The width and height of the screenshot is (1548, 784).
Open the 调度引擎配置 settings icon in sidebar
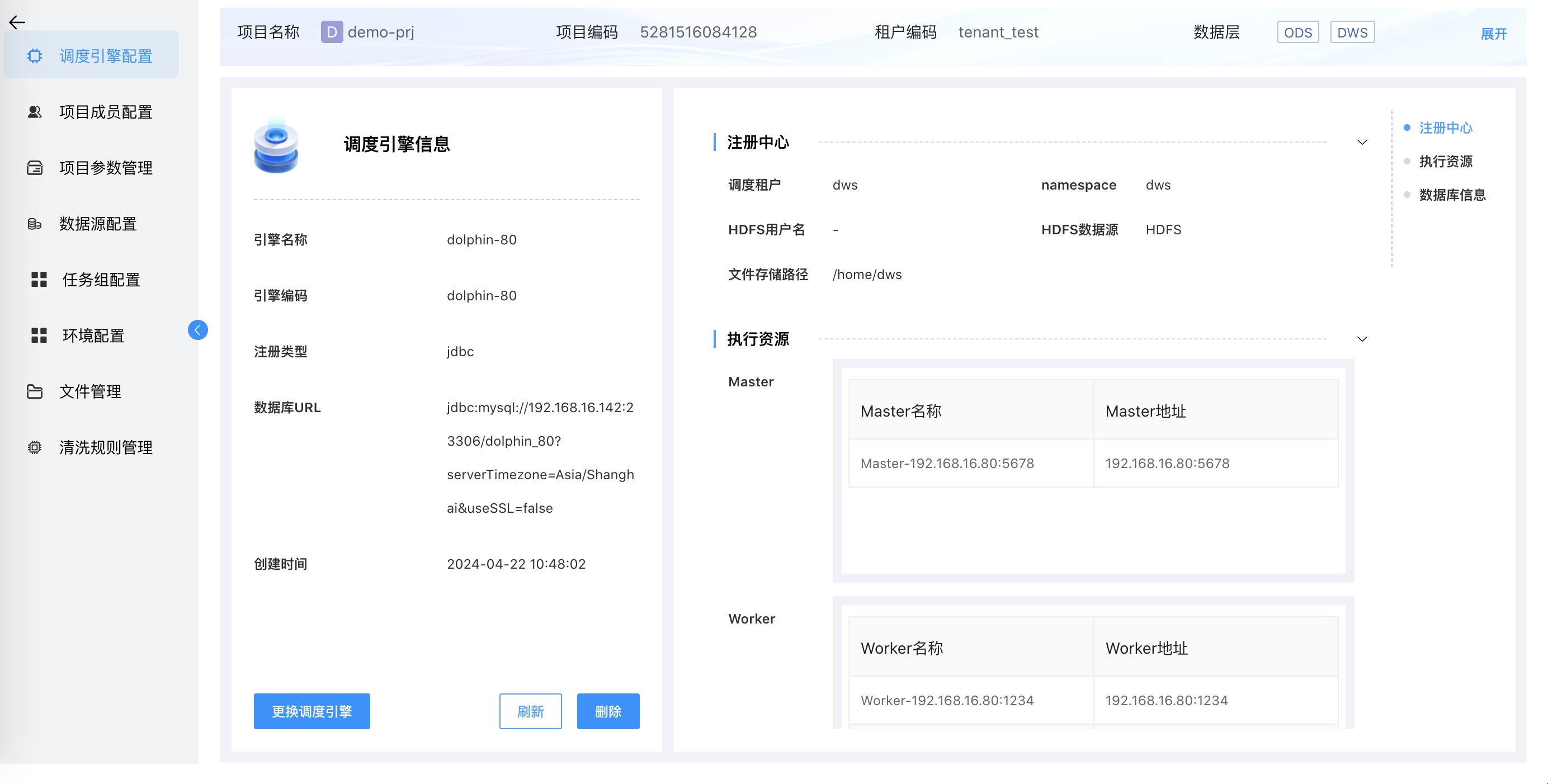click(35, 55)
